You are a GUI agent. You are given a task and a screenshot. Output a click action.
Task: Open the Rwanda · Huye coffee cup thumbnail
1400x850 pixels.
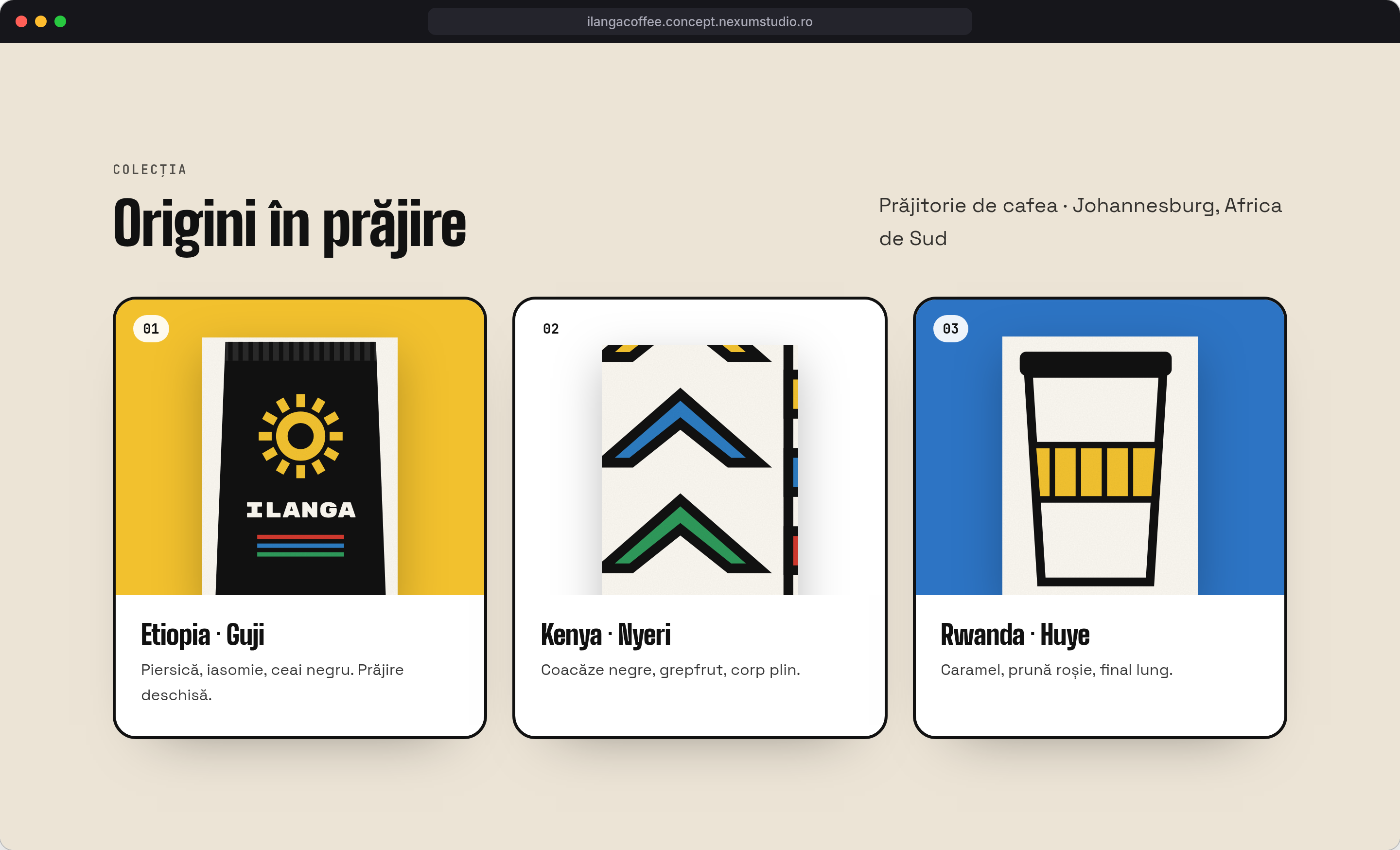click(1100, 465)
